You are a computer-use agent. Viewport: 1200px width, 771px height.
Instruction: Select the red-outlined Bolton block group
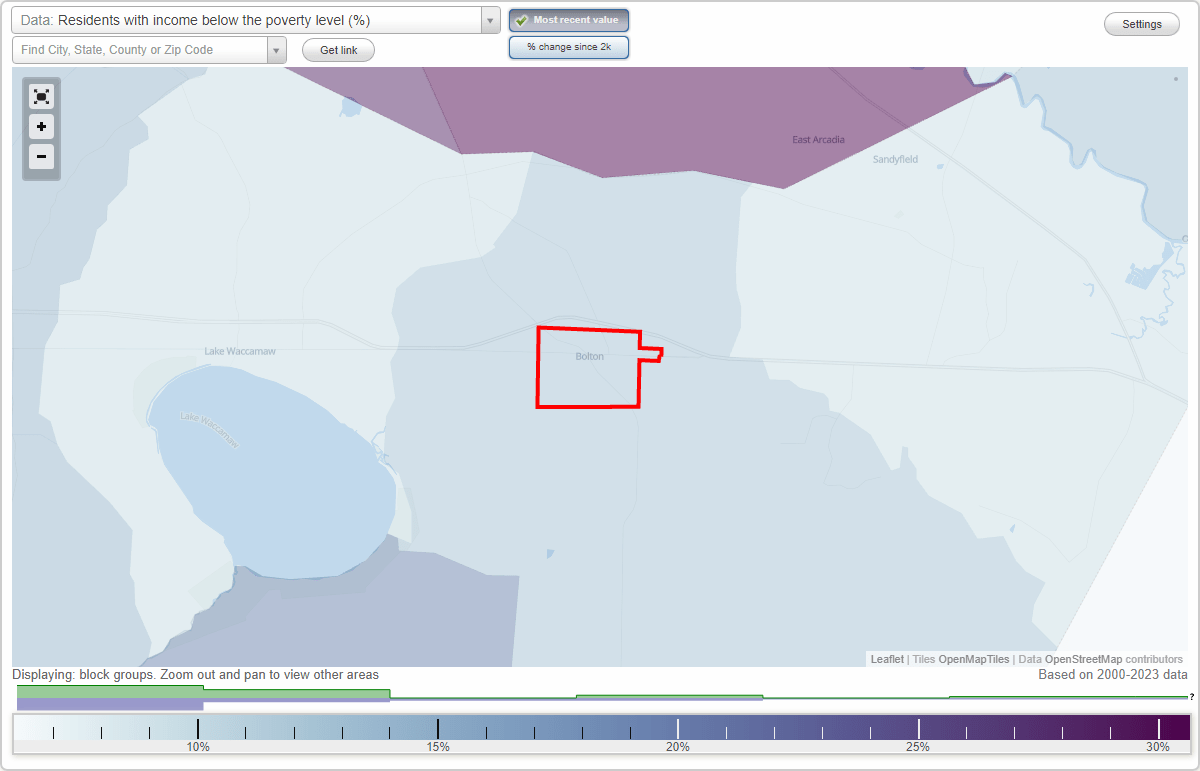click(588, 368)
